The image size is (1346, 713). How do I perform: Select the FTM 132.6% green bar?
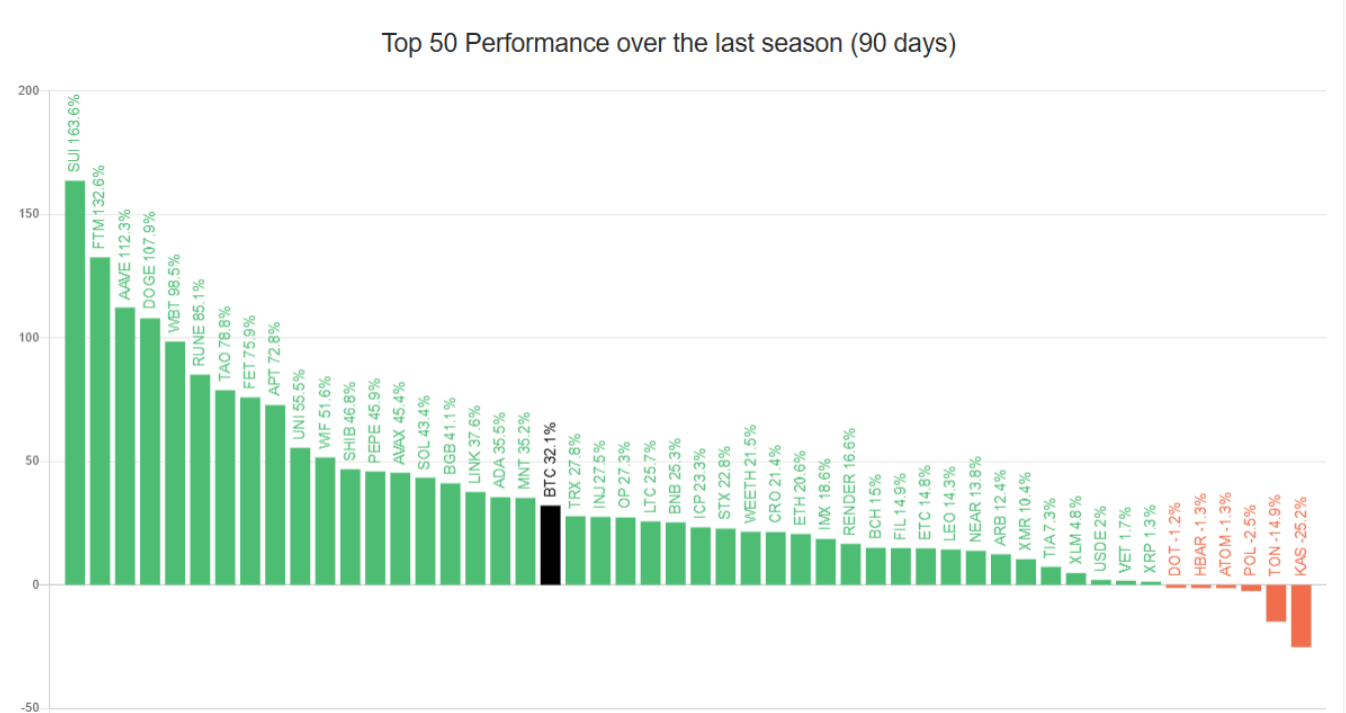[x=100, y=420]
